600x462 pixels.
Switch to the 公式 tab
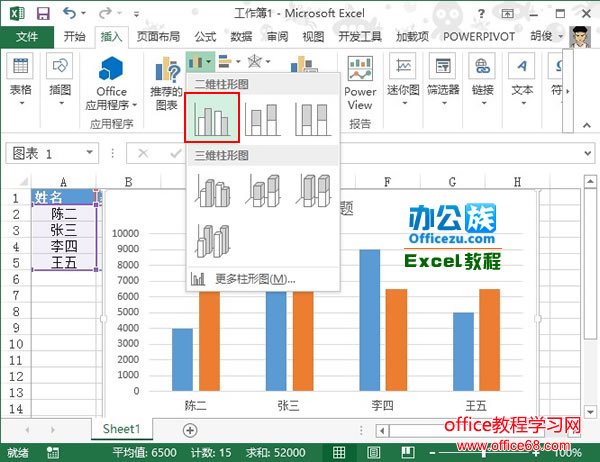(205, 37)
